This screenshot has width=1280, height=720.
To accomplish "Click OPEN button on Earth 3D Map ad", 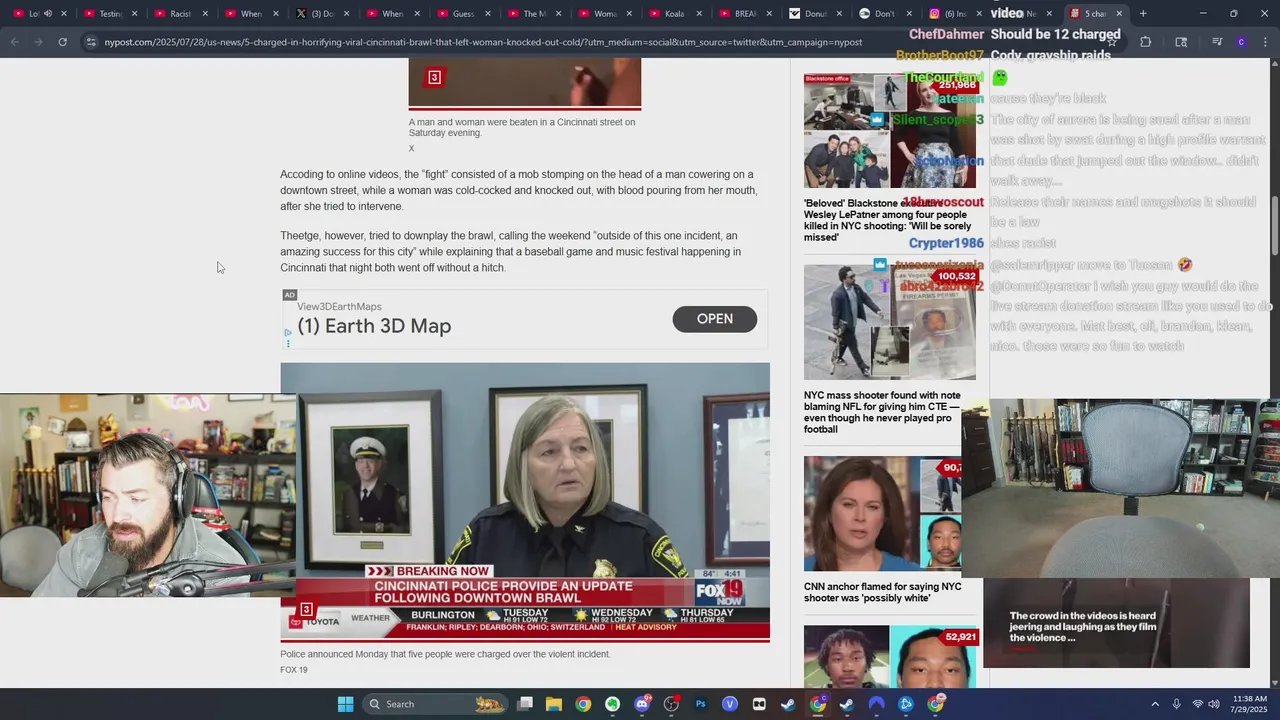I will (714, 319).
